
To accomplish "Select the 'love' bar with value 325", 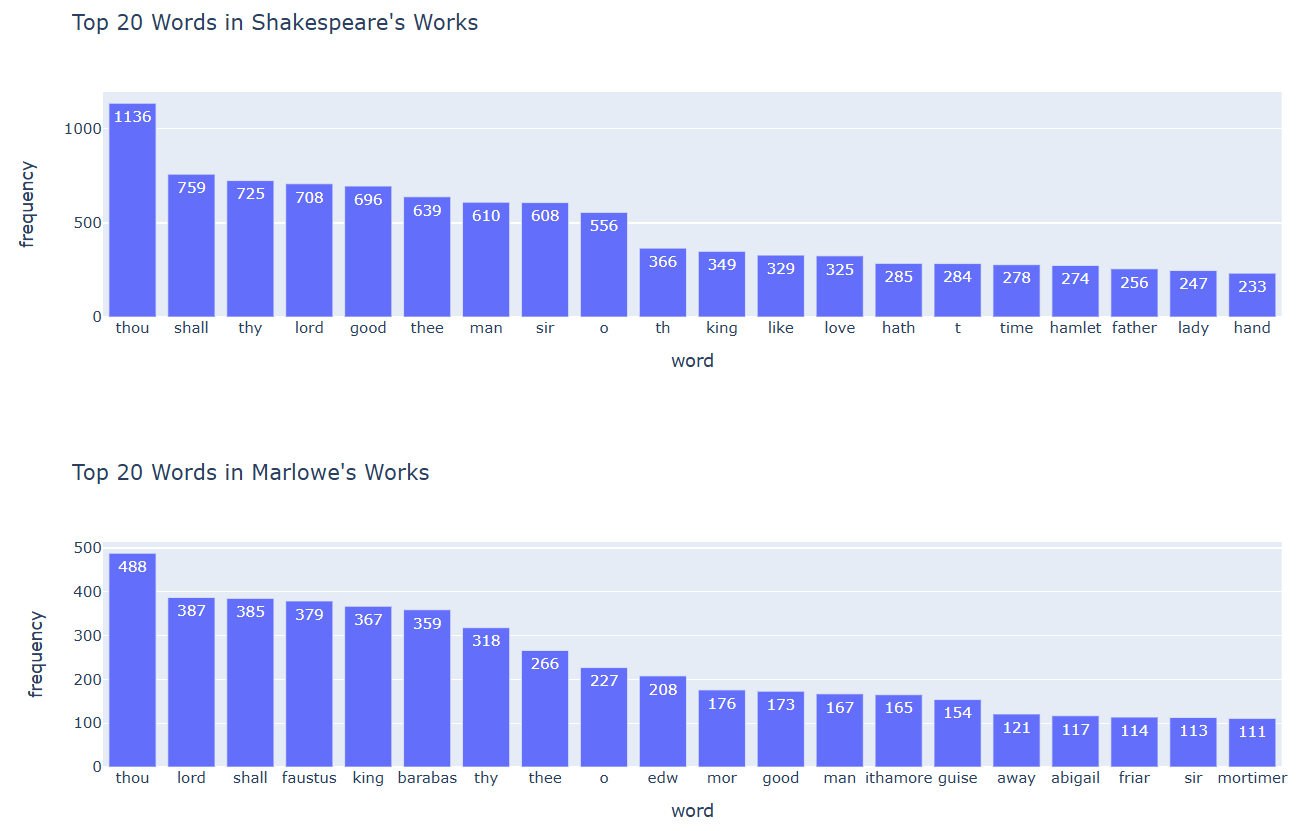I will pos(839,286).
